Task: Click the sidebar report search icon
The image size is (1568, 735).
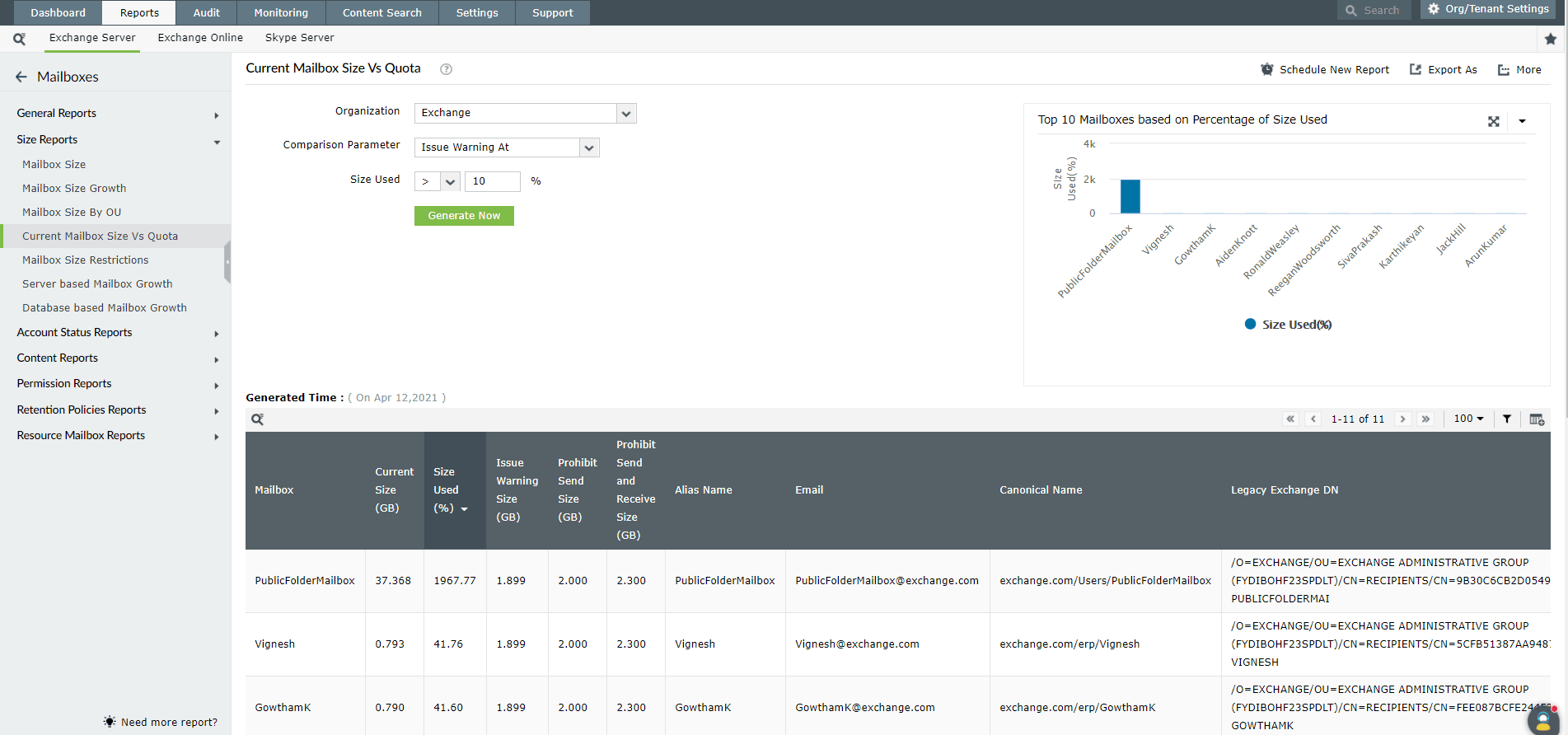Action: [19, 39]
